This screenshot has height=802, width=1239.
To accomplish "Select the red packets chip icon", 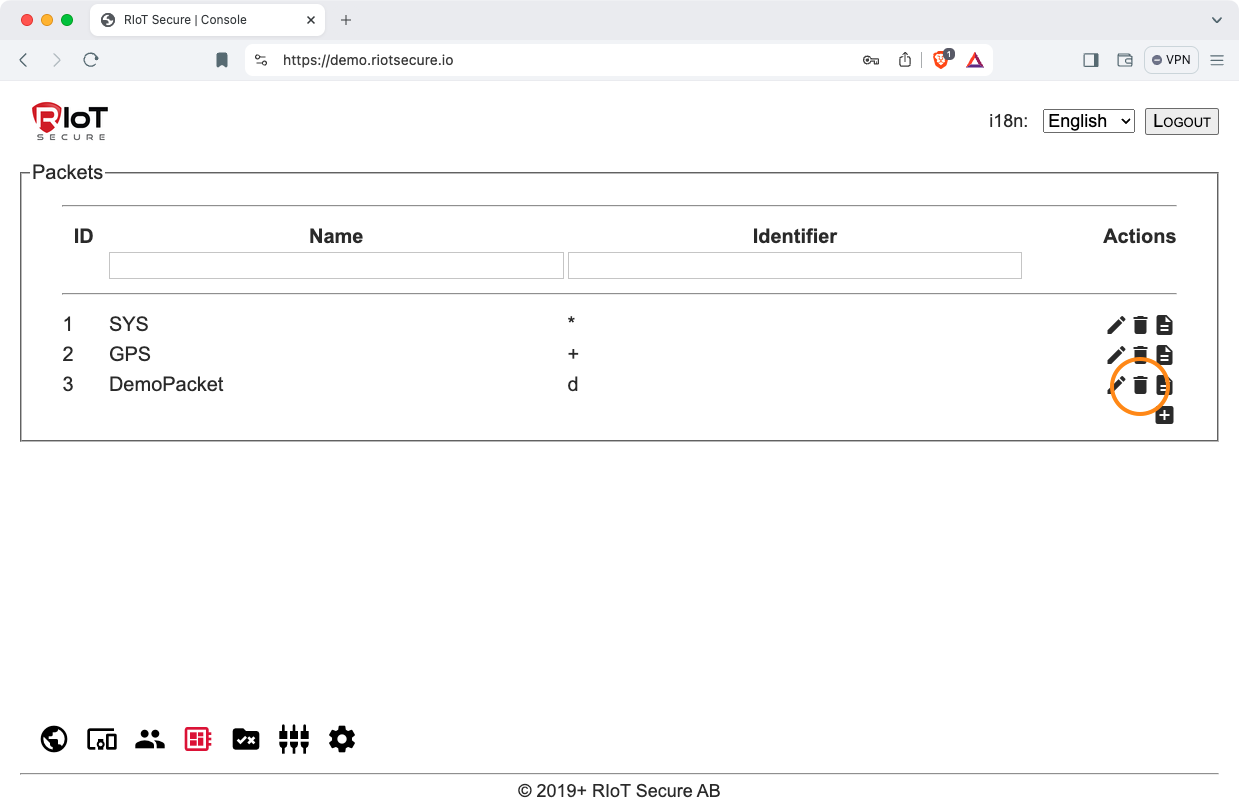I will click(198, 739).
